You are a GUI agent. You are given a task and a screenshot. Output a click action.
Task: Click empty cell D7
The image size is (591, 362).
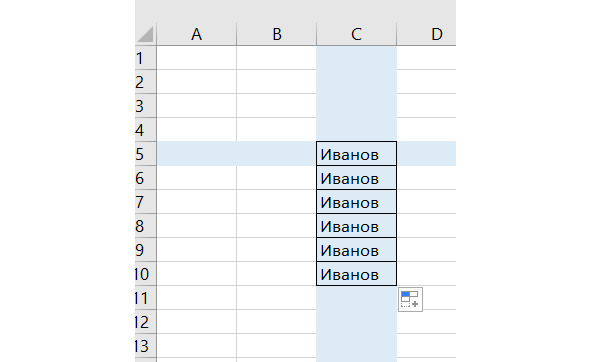427,202
